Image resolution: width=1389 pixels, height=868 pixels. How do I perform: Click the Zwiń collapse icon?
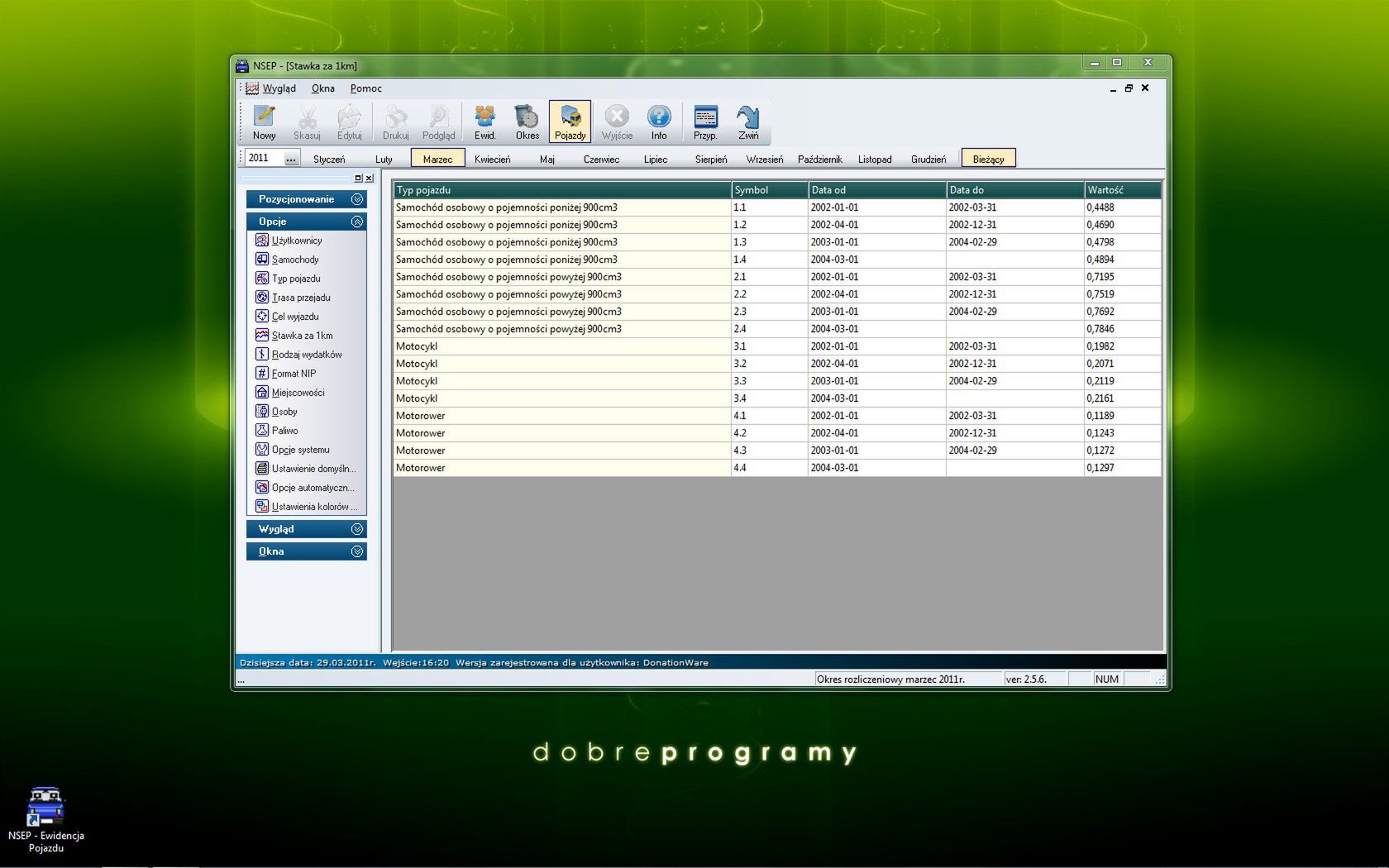point(748,122)
